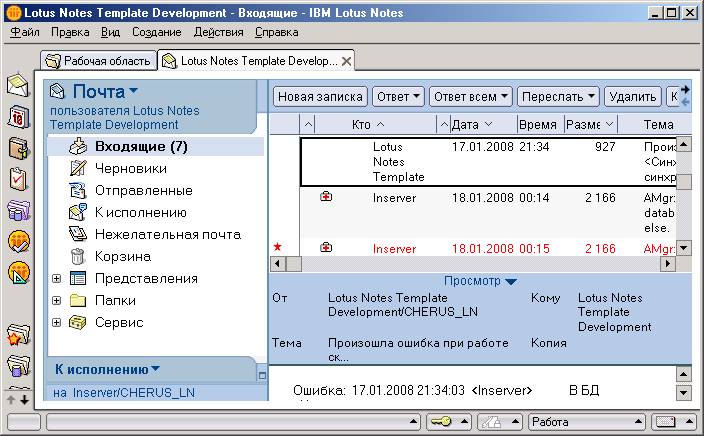Click the Входящие inbox tray icon
Image resolution: width=704 pixels, height=436 pixels.
pos(78,146)
